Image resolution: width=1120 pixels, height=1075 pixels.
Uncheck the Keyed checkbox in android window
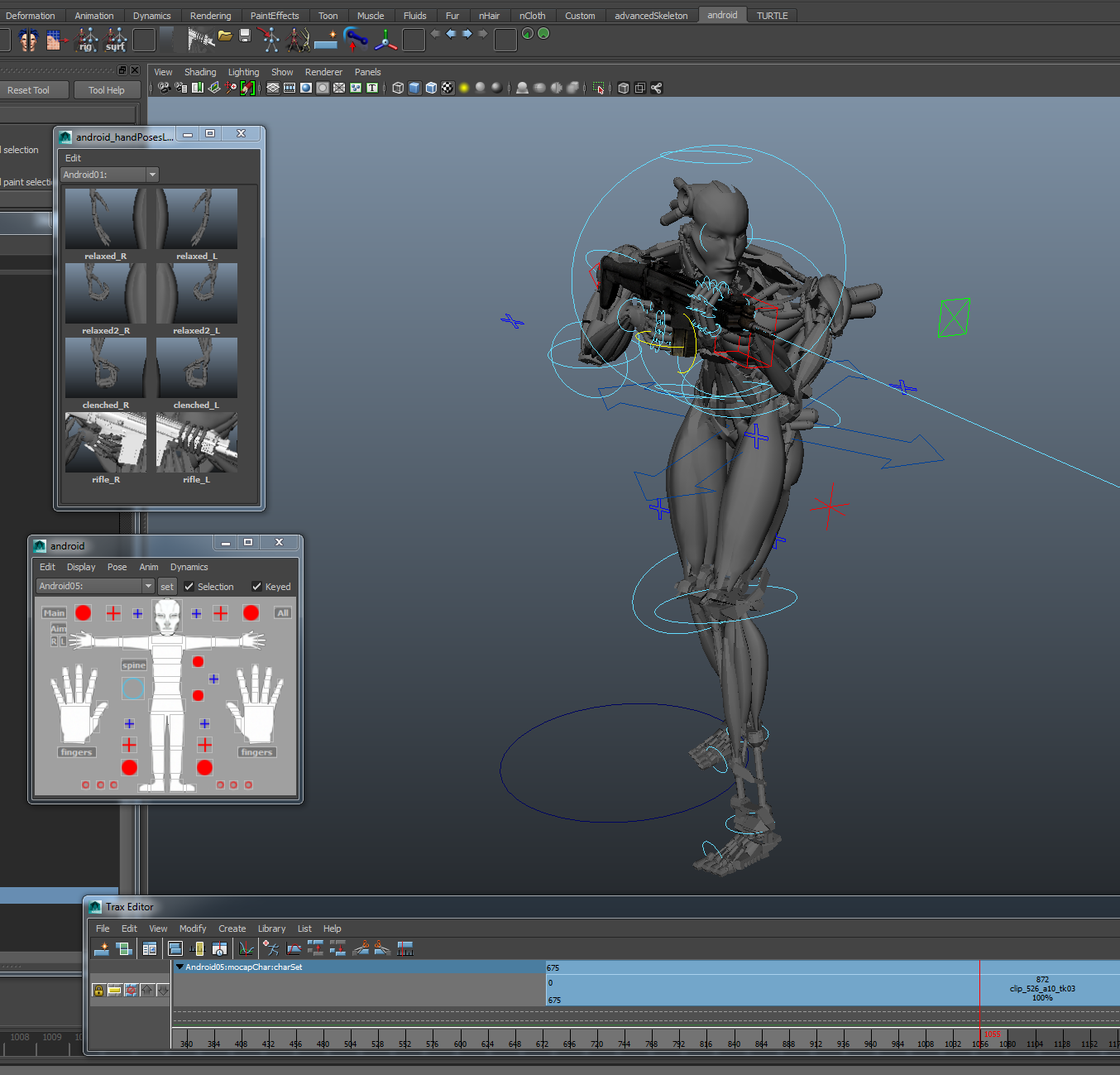(256, 587)
